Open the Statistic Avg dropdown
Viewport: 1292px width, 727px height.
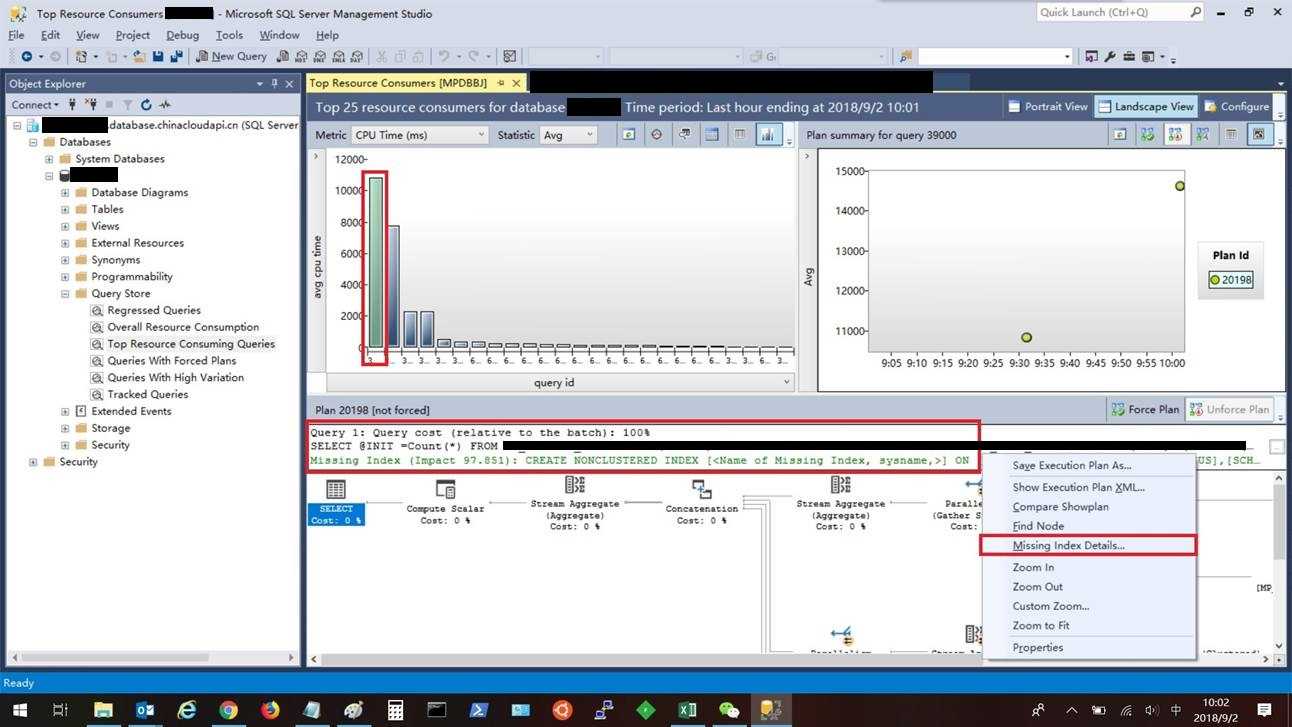pos(568,134)
